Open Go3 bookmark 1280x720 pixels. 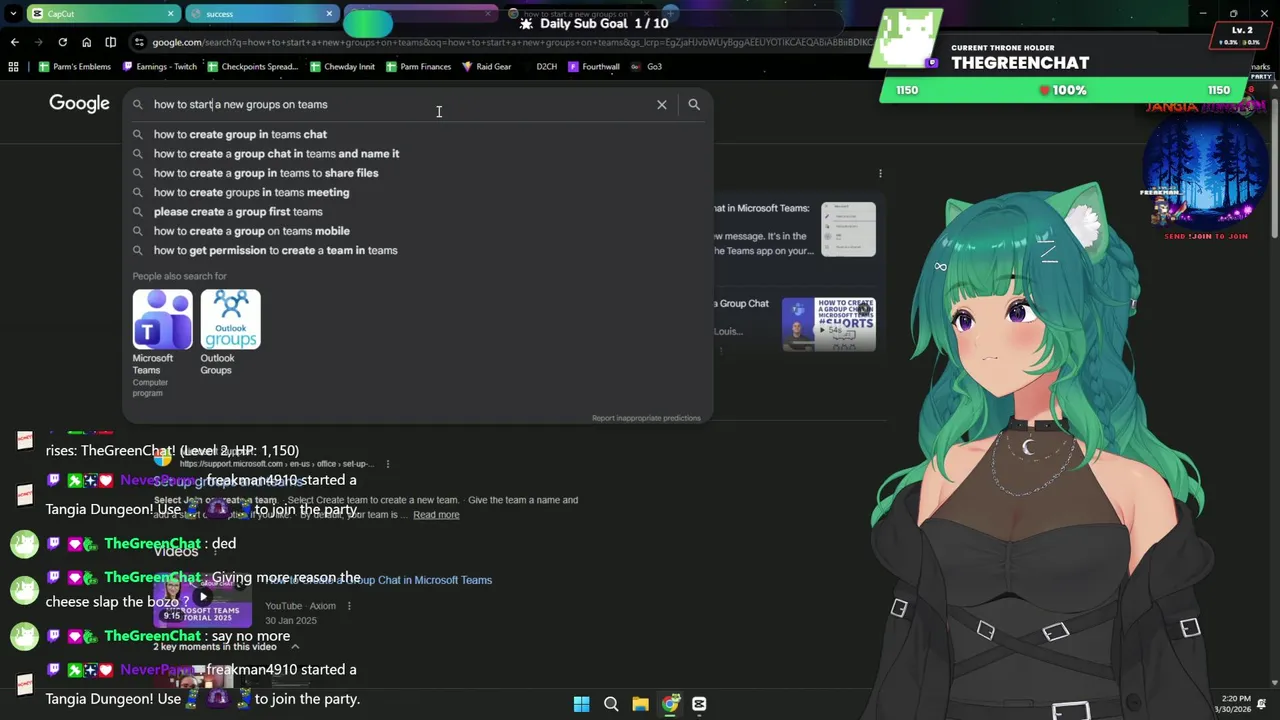(x=647, y=67)
